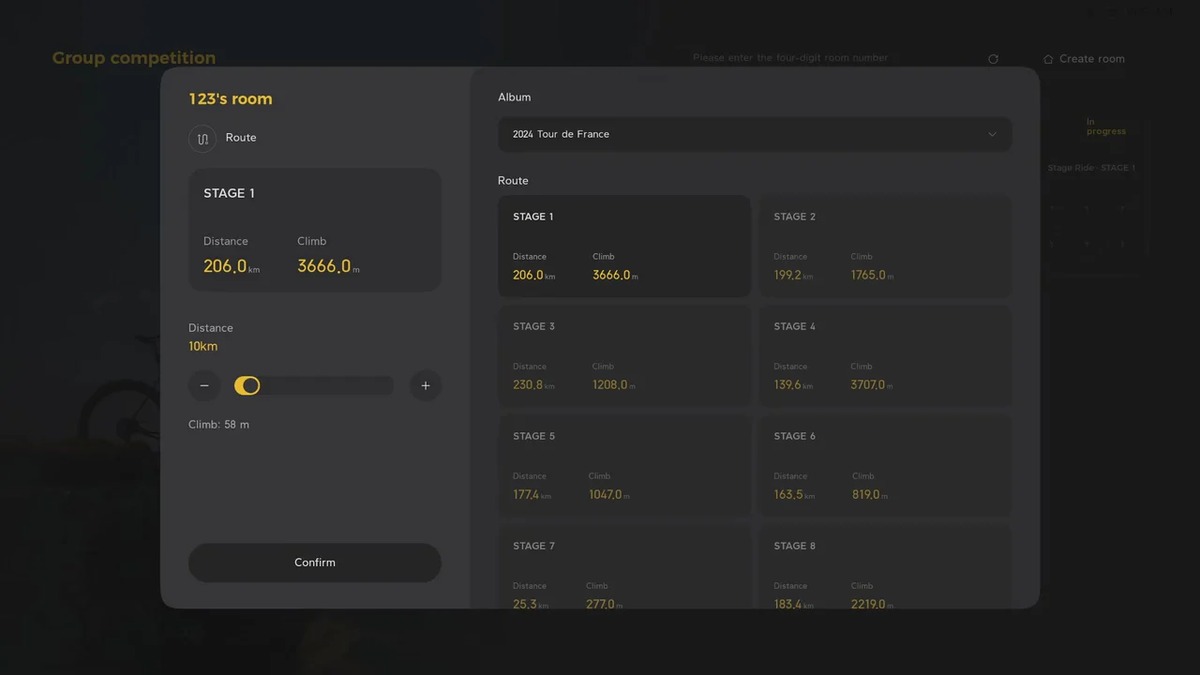Click the Create room button
Image resolution: width=1200 pixels, height=675 pixels.
point(1084,59)
